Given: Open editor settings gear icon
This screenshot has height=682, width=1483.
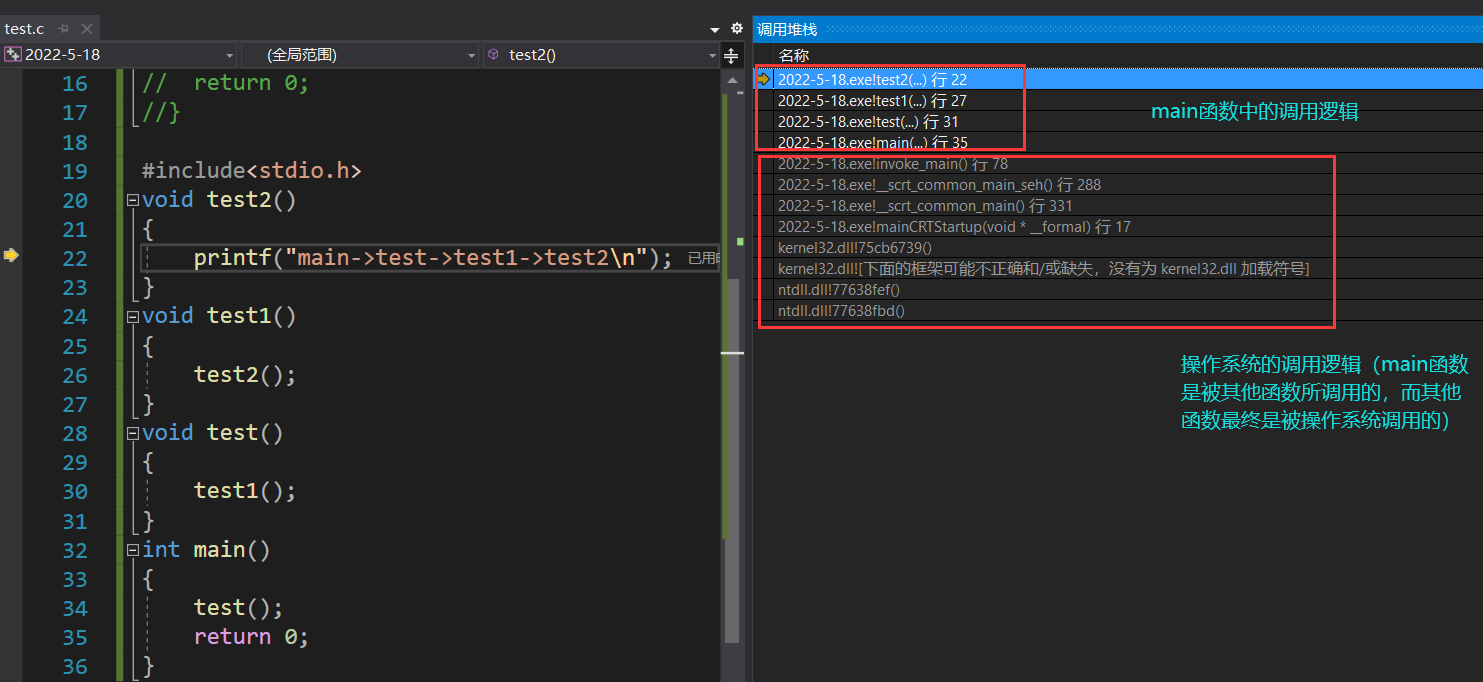Looking at the screenshot, I should (x=737, y=29).
